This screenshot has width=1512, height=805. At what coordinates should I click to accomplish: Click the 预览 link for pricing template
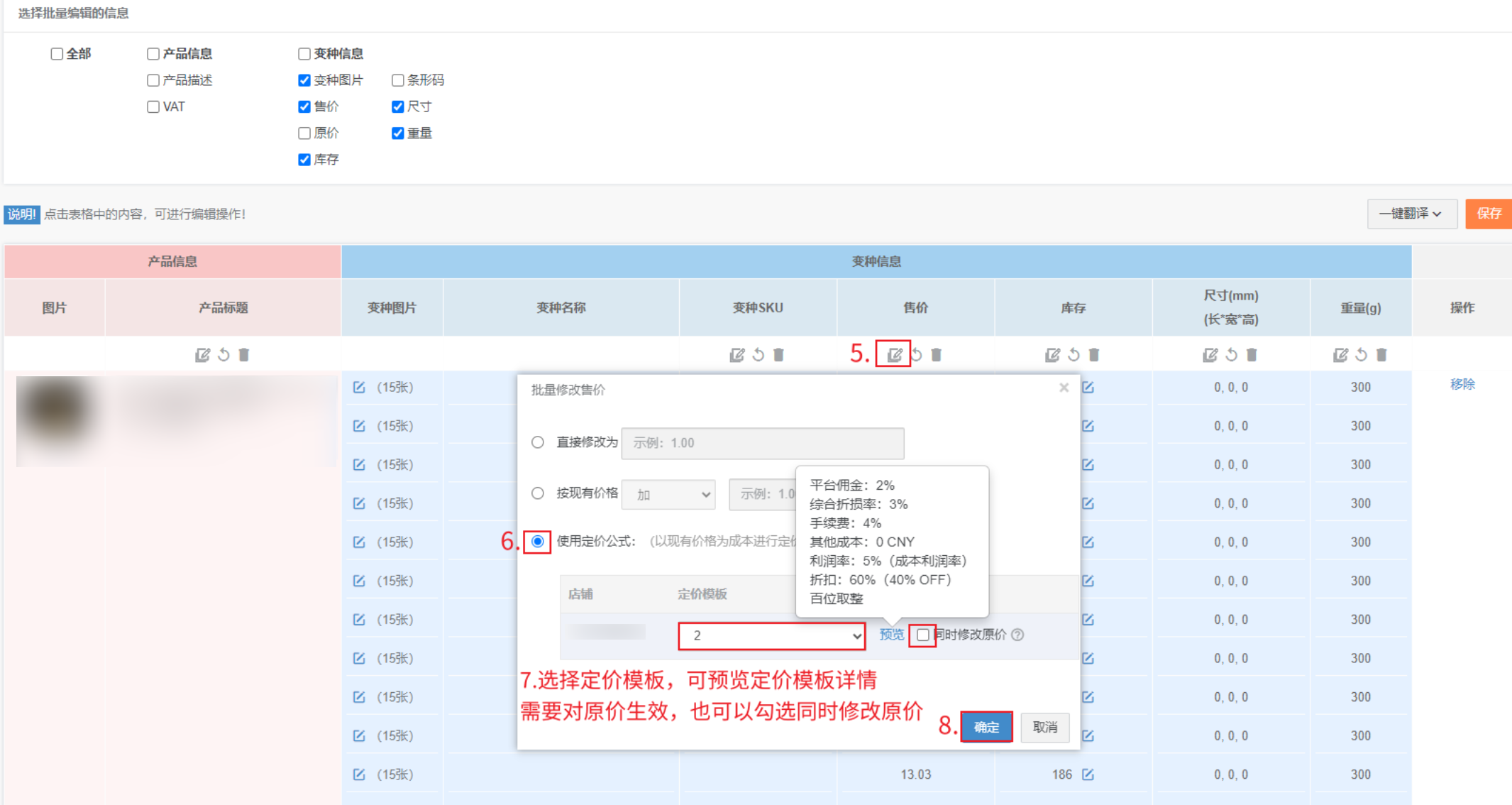(891, 635)
